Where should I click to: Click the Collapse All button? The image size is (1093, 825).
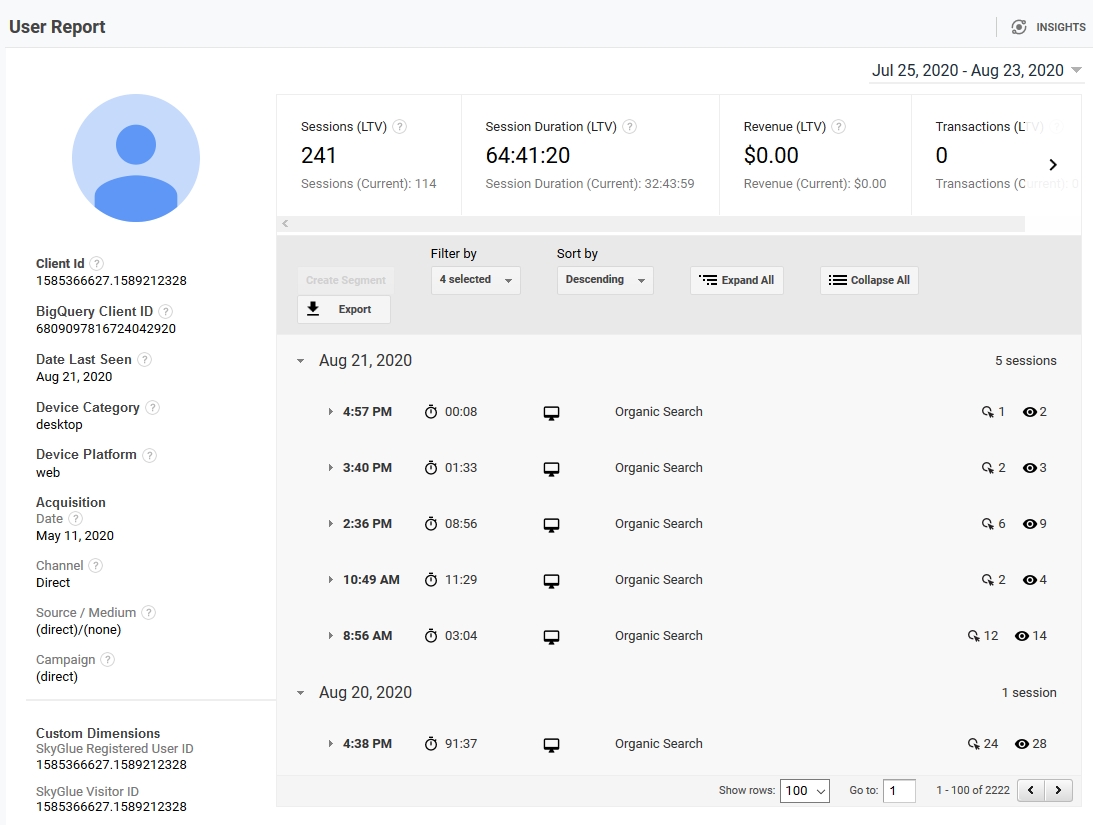[869, 280]
